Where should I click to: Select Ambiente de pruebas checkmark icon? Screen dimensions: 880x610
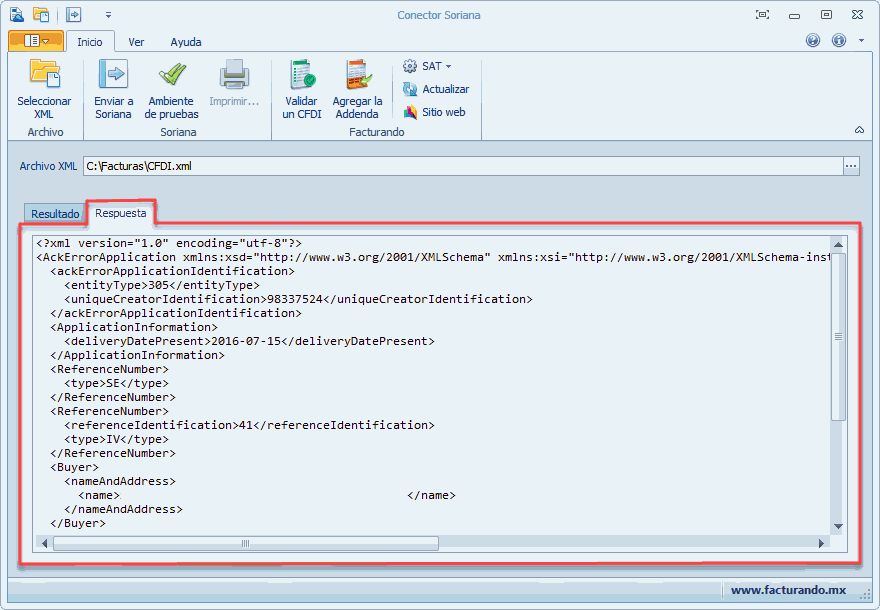(x=172, y=76)
